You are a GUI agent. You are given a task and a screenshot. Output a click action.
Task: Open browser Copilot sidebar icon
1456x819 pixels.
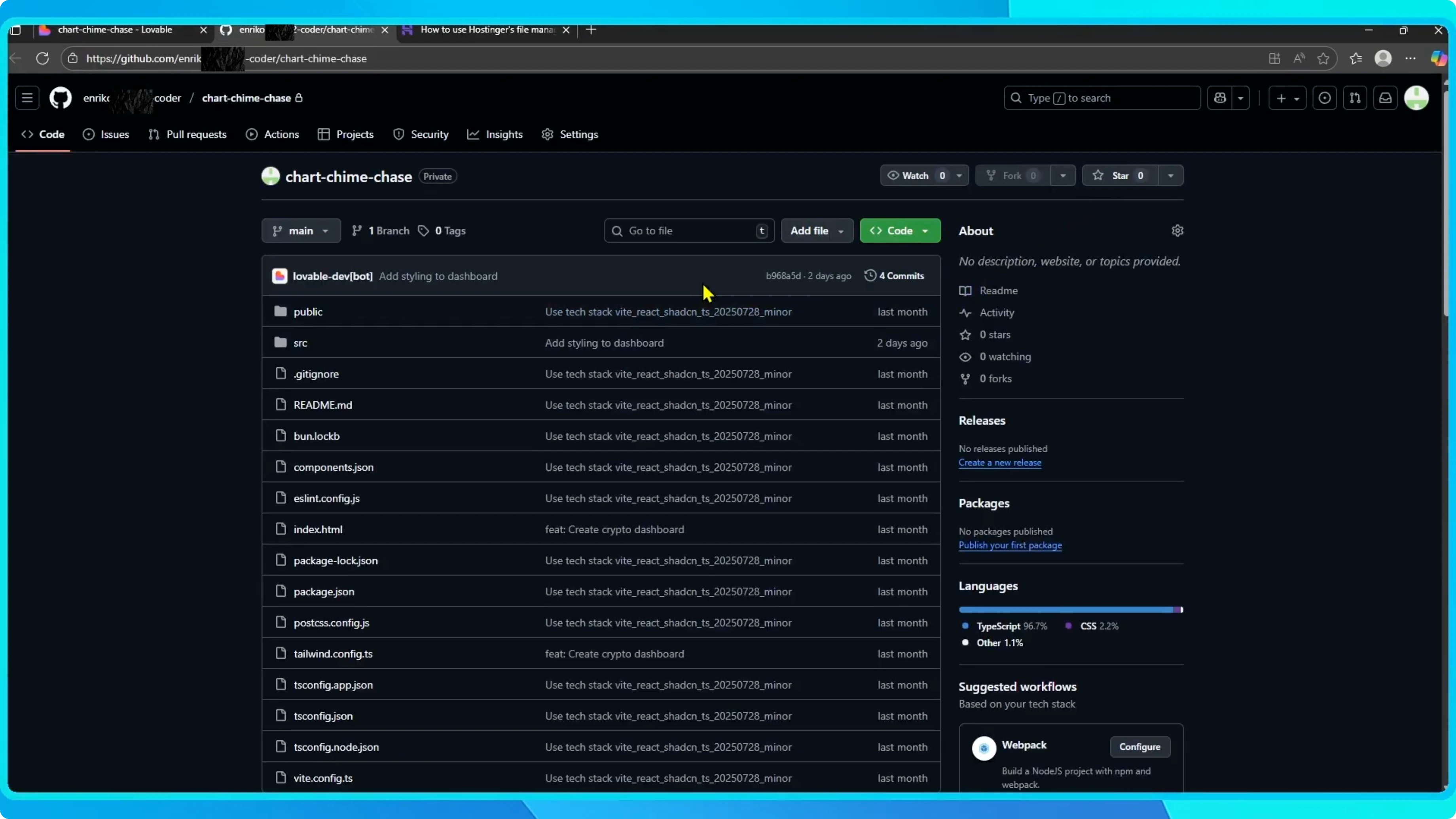1439,58
